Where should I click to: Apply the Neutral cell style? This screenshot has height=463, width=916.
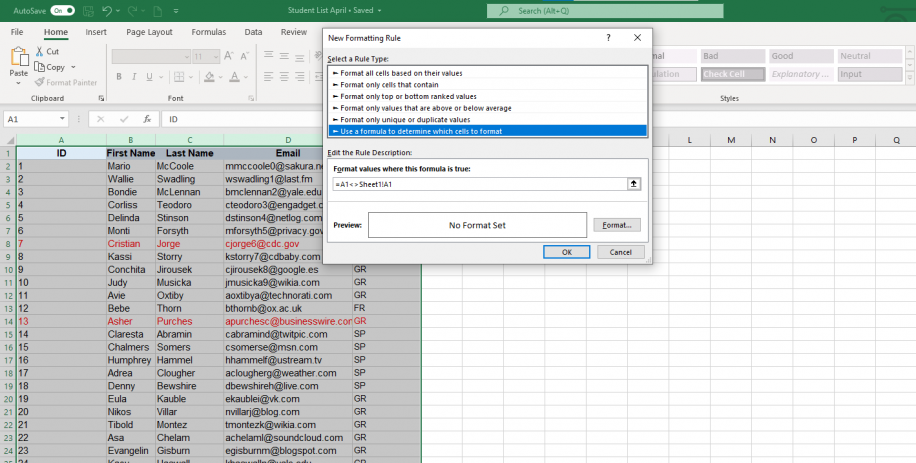(x=870, y=56)
